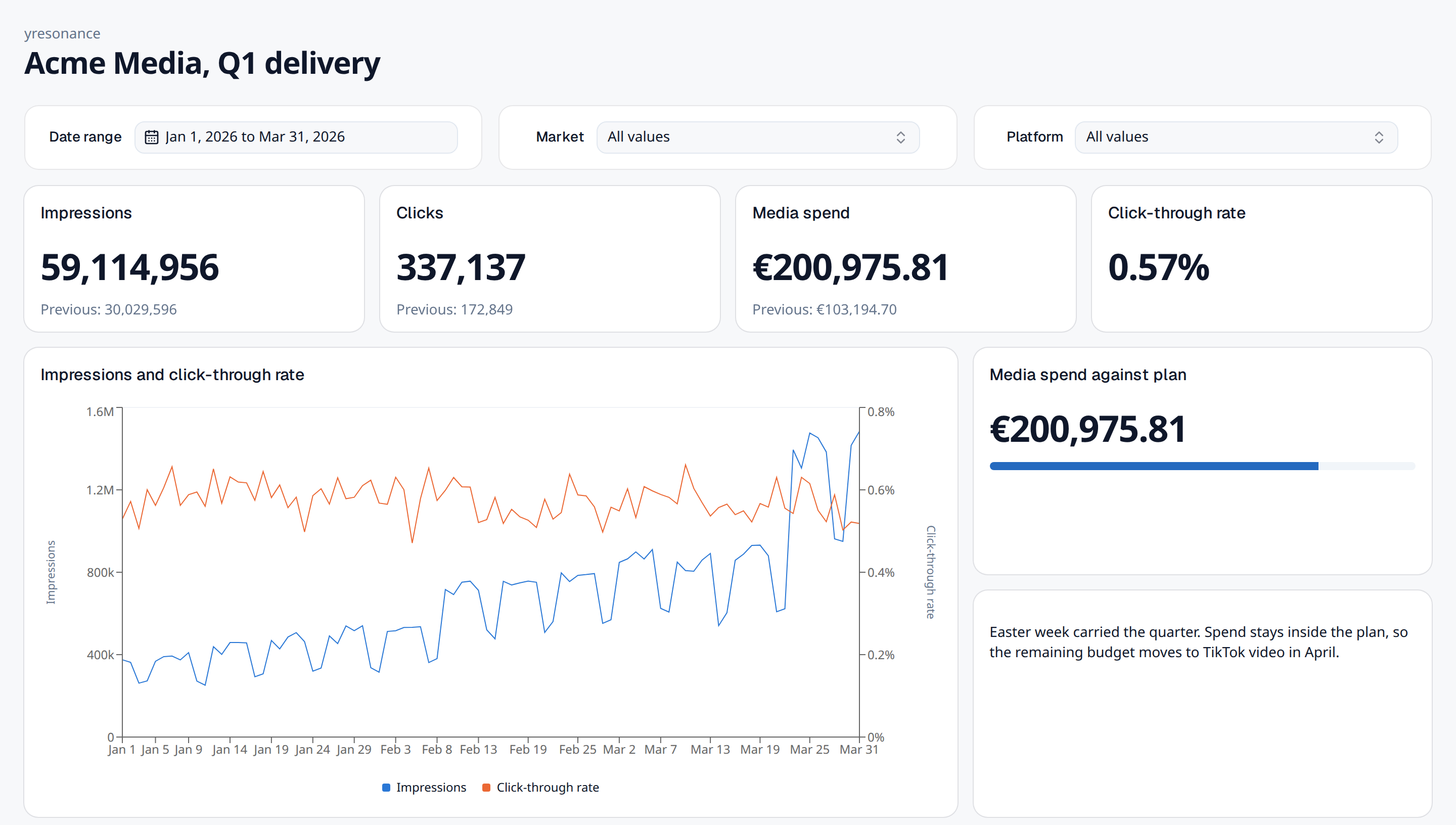Screen dimensions: 1456x825
Task: Click the 0.57% click-through rate value
Action: (1159, 267)
